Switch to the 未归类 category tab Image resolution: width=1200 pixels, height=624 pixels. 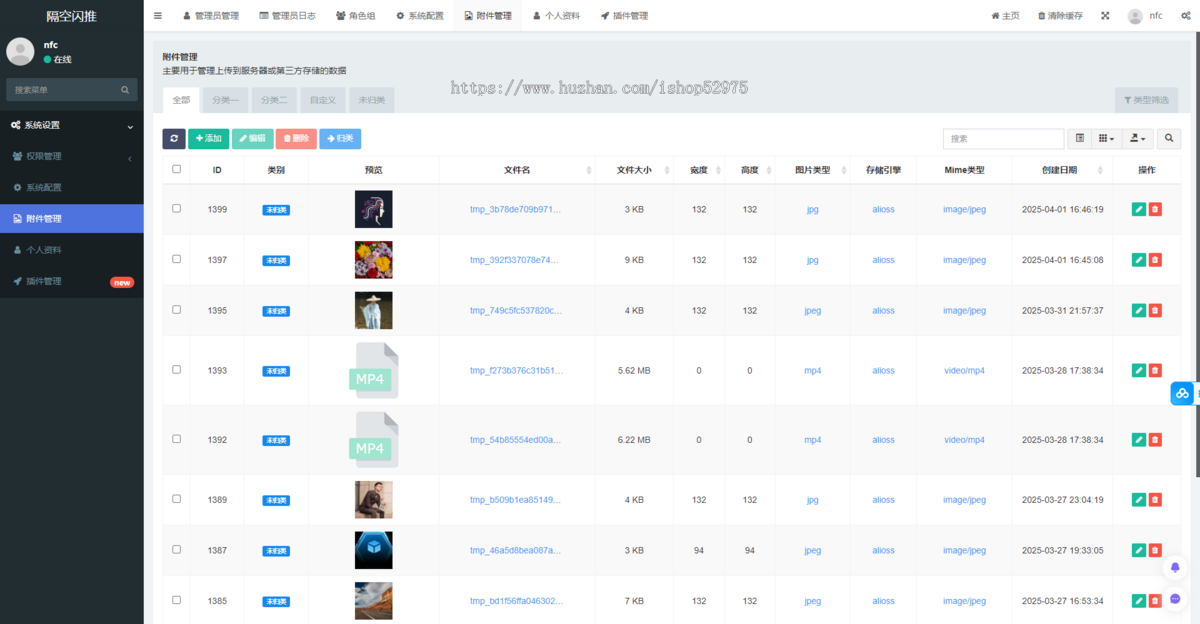[372, 100]
